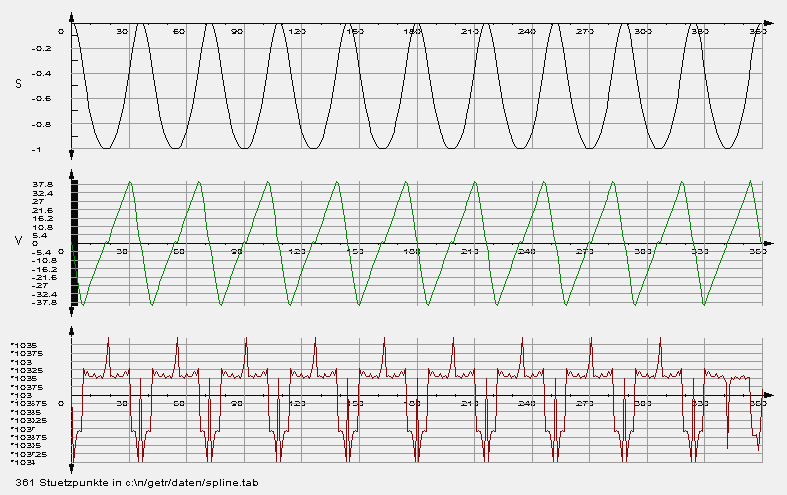Click the right arrow ending the S graph's x-axis
Viewport: 787px width, 495px height.
(x=767, y=22)
